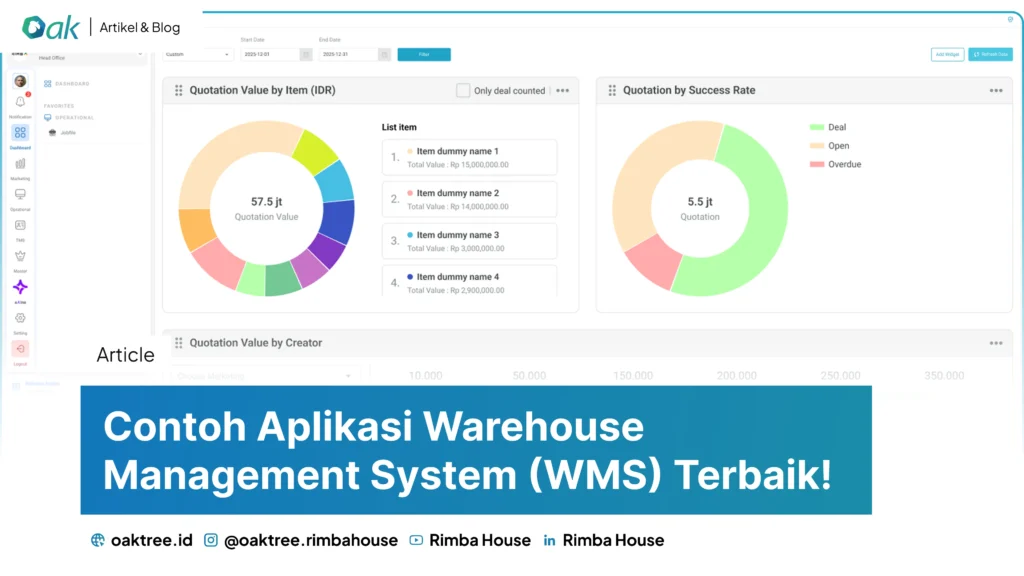Open the Master crown sidebar icon
The image size is (1024, 576).
tap(20, 256)
